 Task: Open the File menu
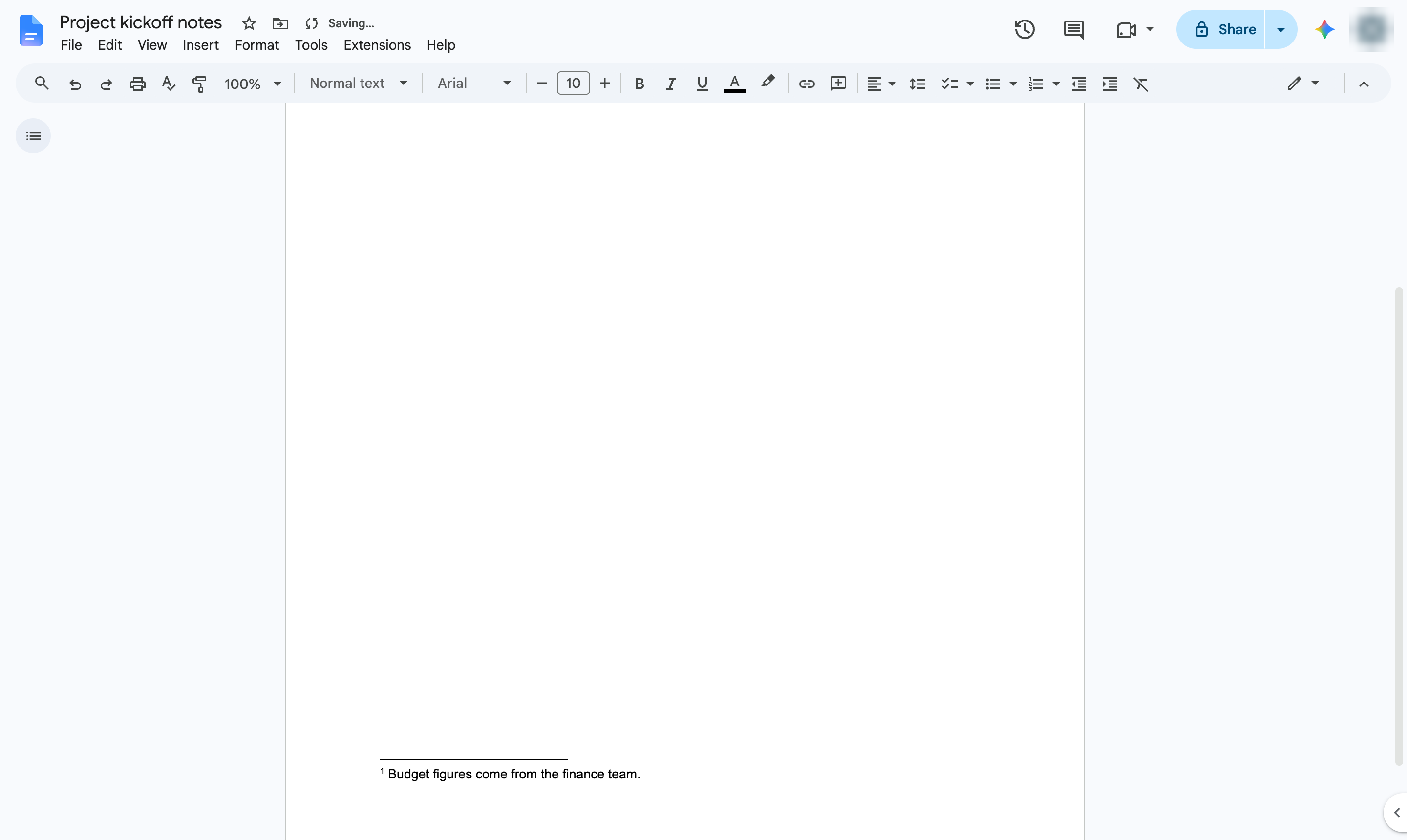pos(71,45)
